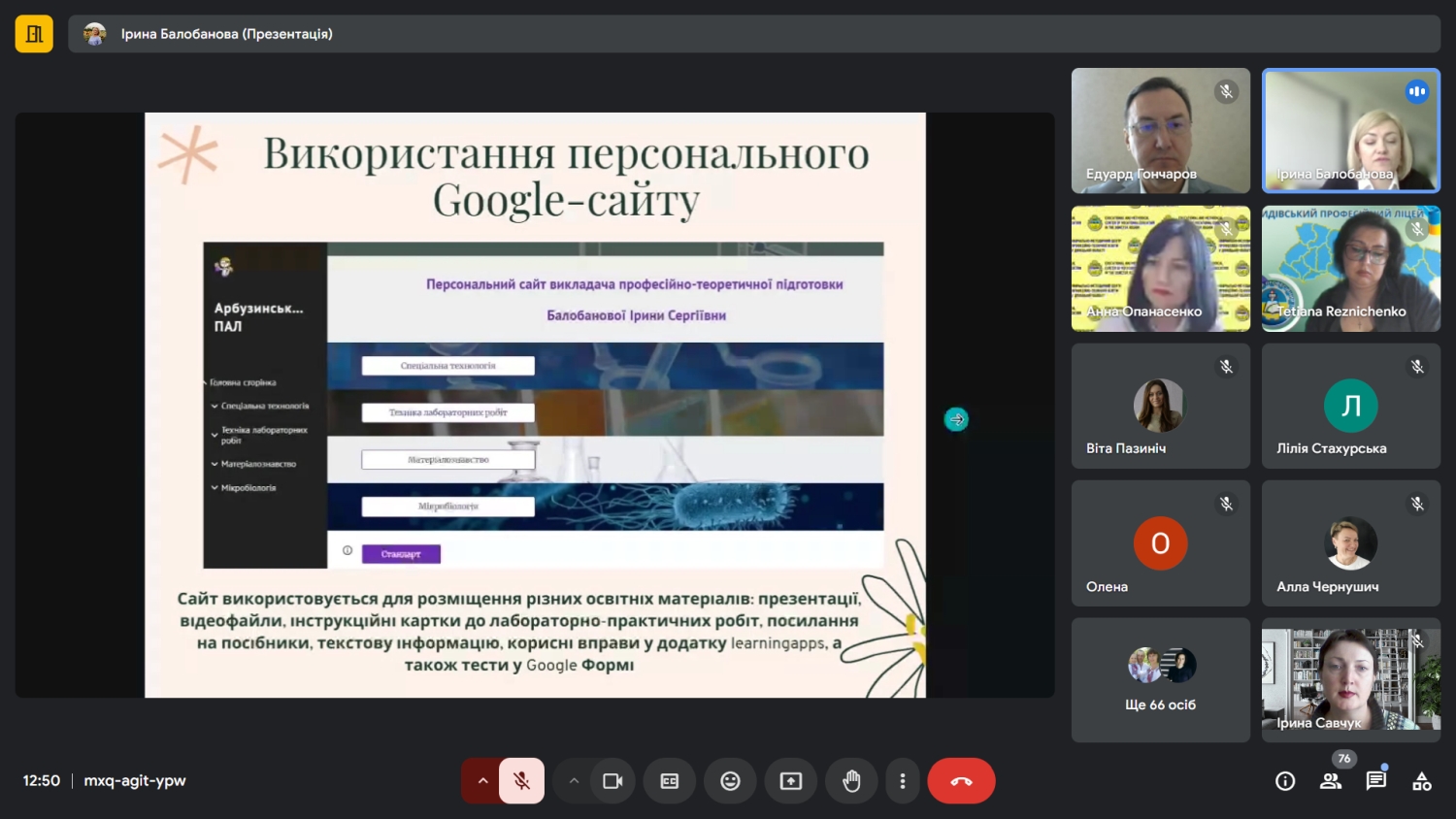The width and height of the screenshot is (1456, 819).
Task: Click the muted mic icon on Едуард Гончаров tile
Action: [x=1227, y=91]
